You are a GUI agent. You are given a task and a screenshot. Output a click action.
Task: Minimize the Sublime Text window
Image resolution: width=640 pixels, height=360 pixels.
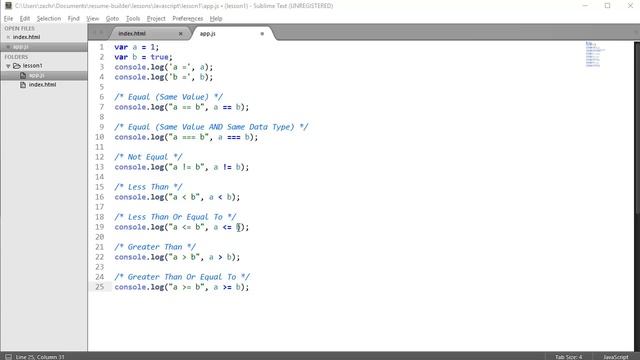pos(585,6)
